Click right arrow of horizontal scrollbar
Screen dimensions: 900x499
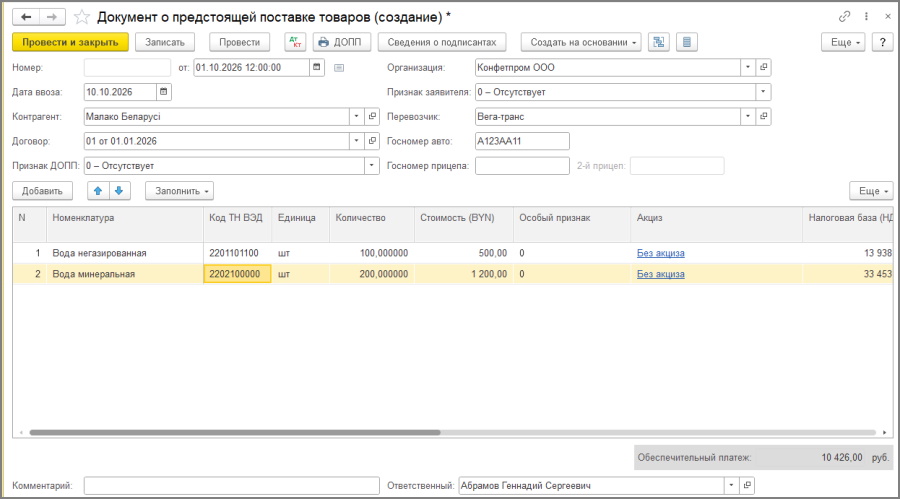click(885, 432)
